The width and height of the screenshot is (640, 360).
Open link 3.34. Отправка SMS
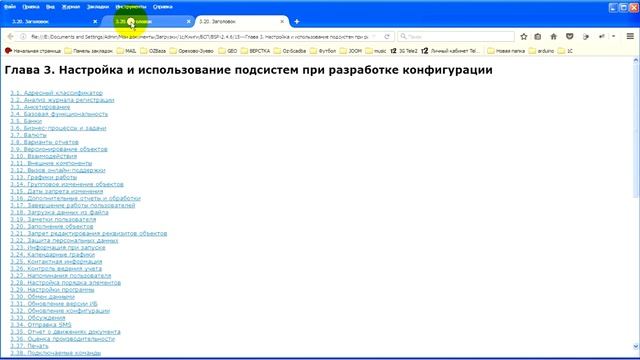pyautogui.click(x=41, y=324)
